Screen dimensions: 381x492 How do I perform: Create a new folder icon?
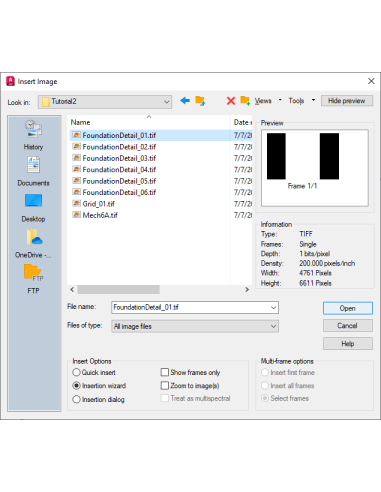[x=245, y=100]
